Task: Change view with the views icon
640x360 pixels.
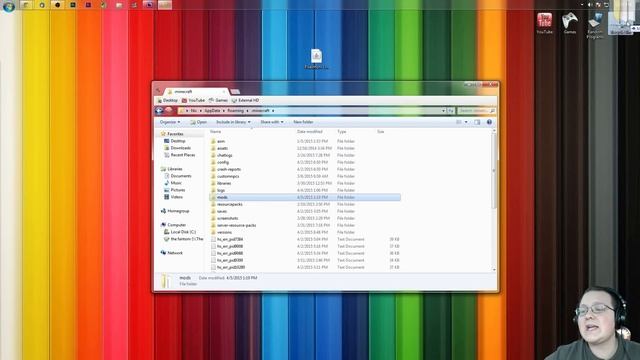Action: 459,122
